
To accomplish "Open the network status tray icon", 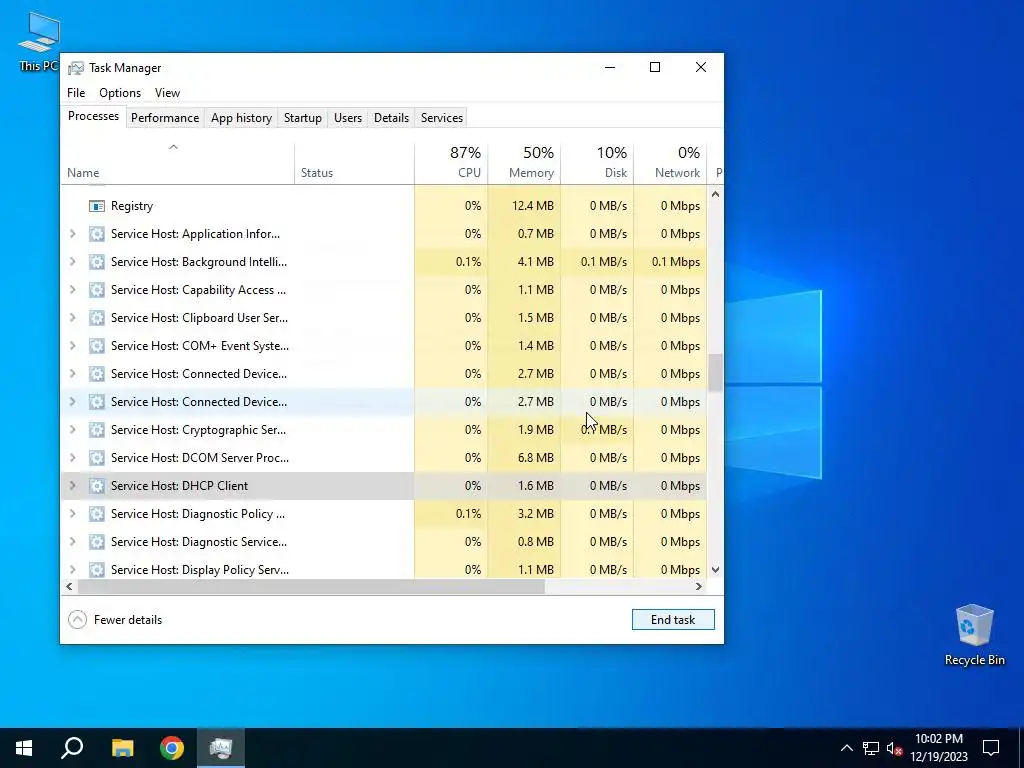I will [871, 748].
